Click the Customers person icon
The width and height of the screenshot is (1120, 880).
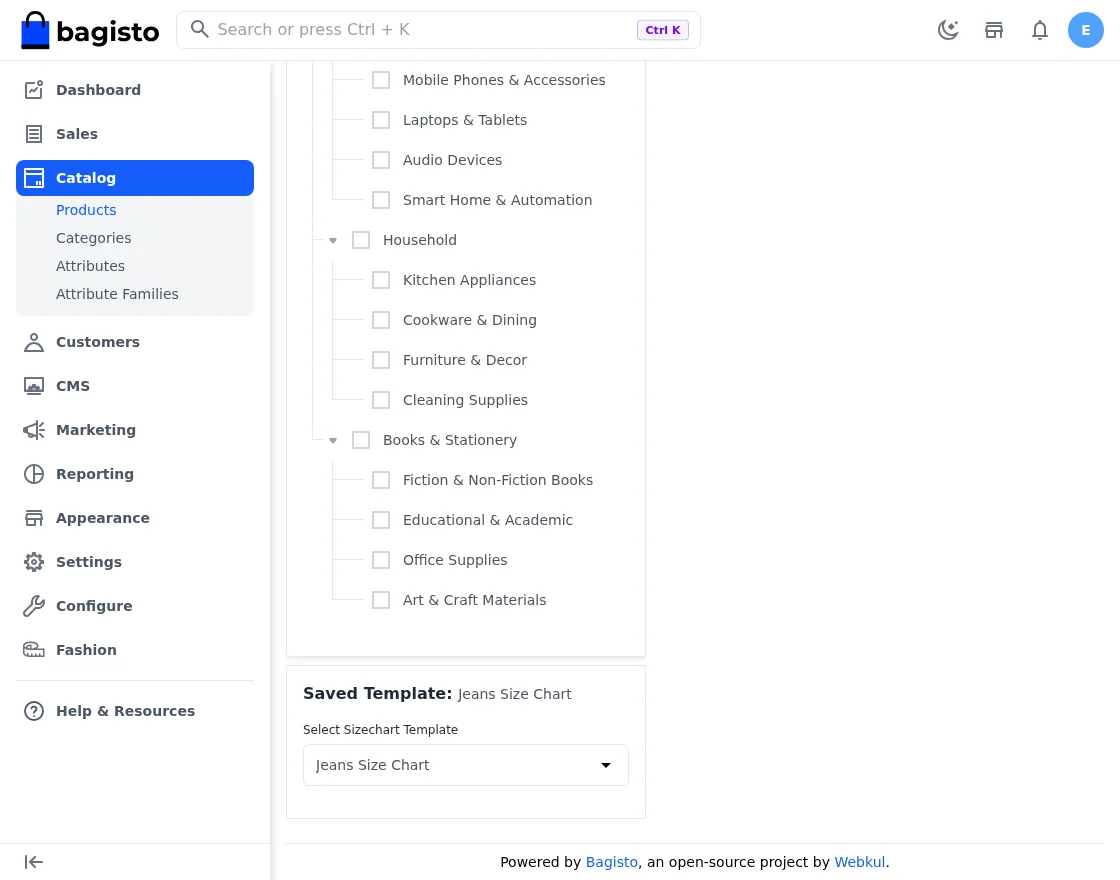tap(34, 342)
